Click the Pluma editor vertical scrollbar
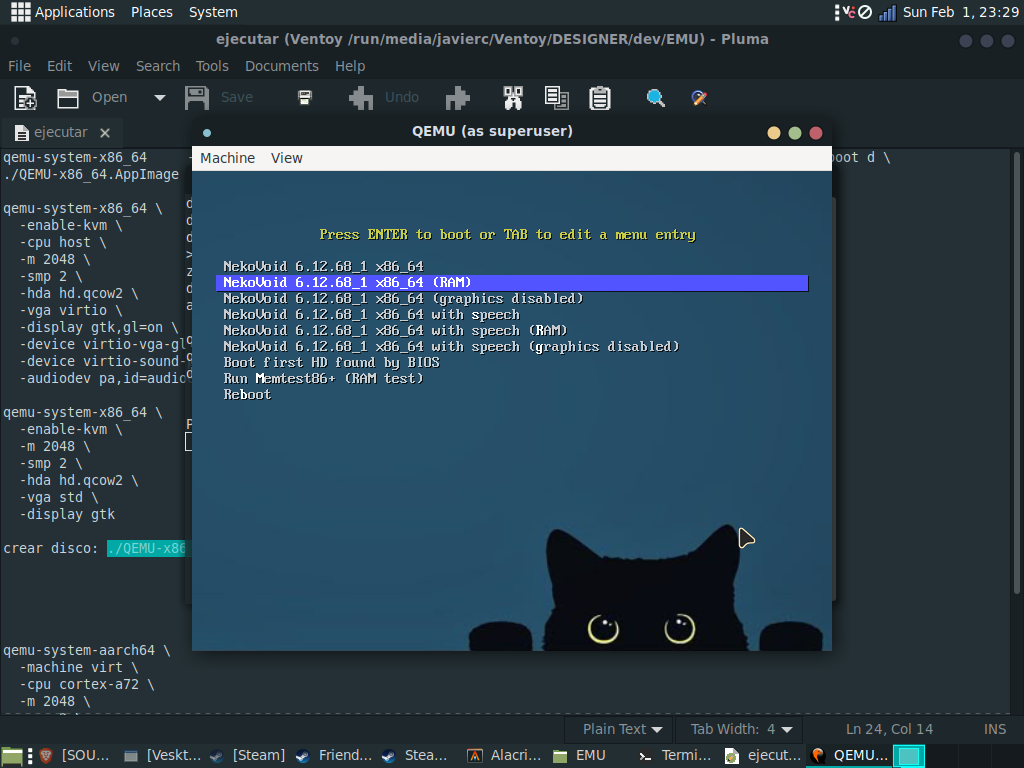1024x768 pixels. (x=1016, y=372)
